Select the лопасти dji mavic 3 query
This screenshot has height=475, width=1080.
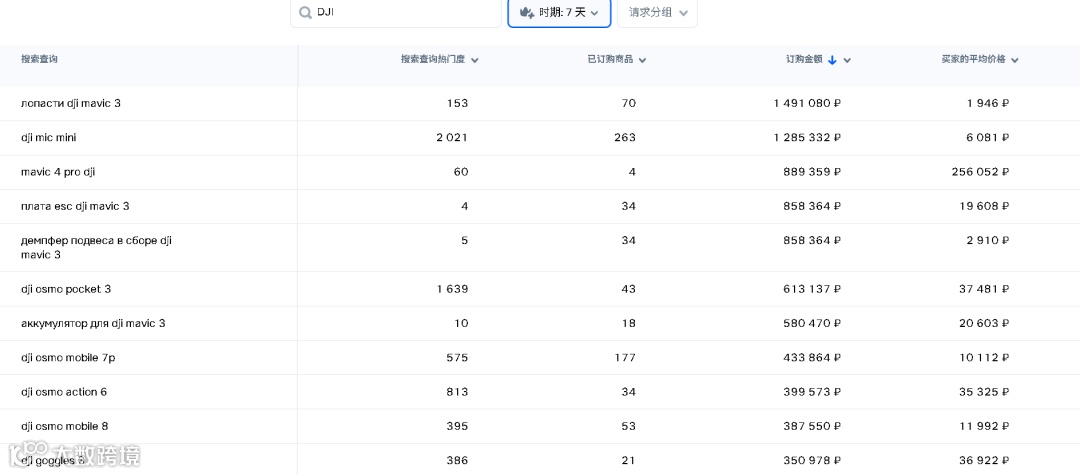pos(71,103)
